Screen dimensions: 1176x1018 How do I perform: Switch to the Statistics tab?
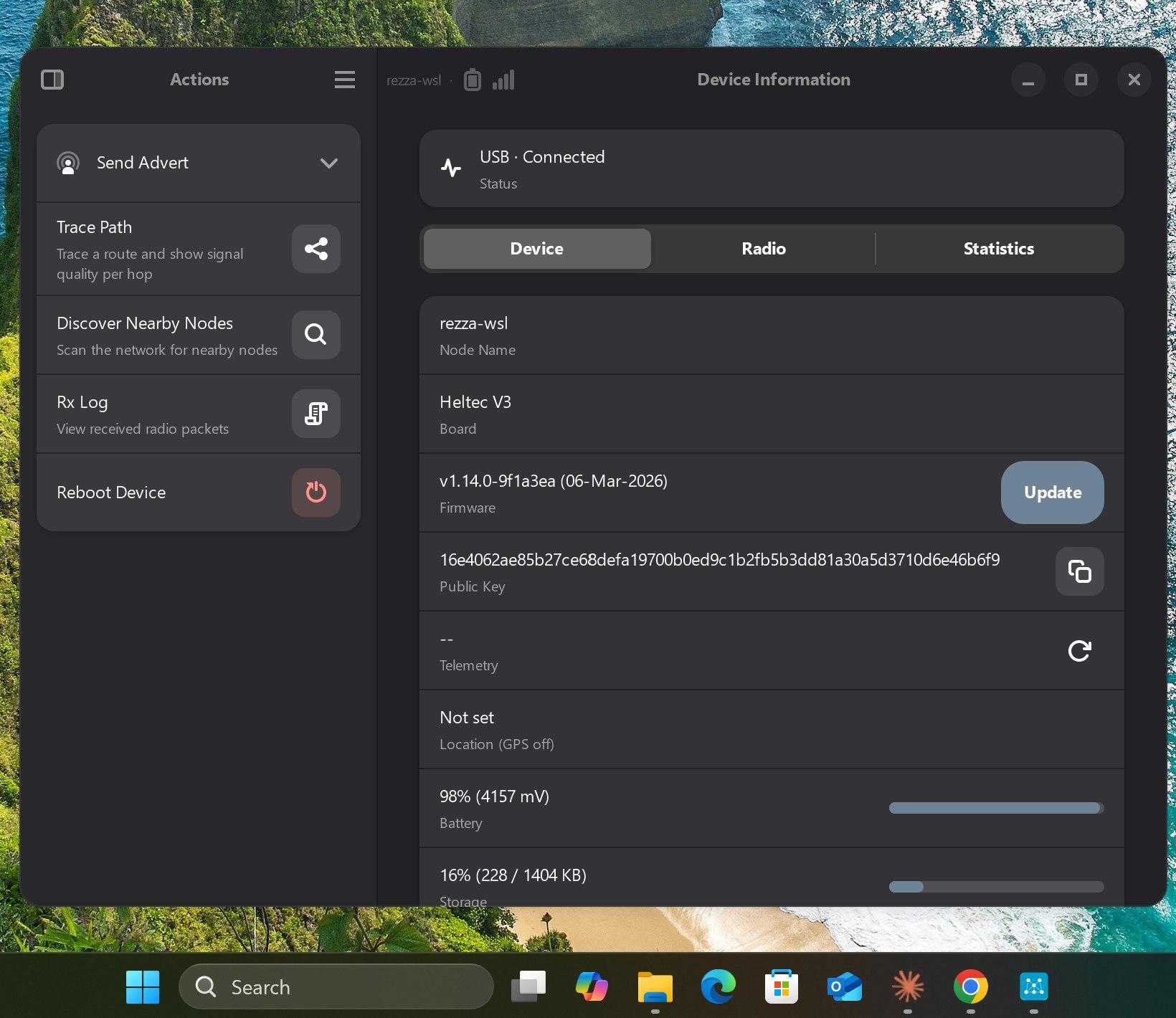pos(998,249)
